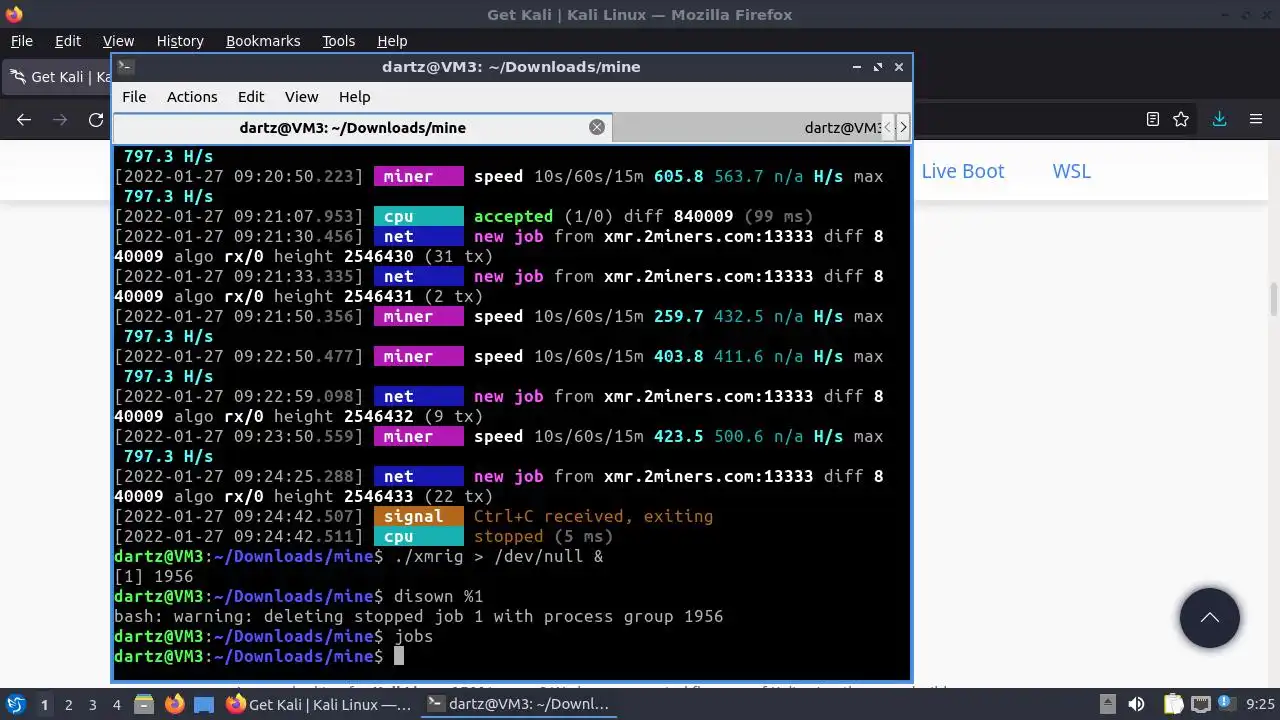The height and width of the screenshot is (720, 1280).
Task: Select the Get Kali browser tab
Action: [x=58, y=77]
